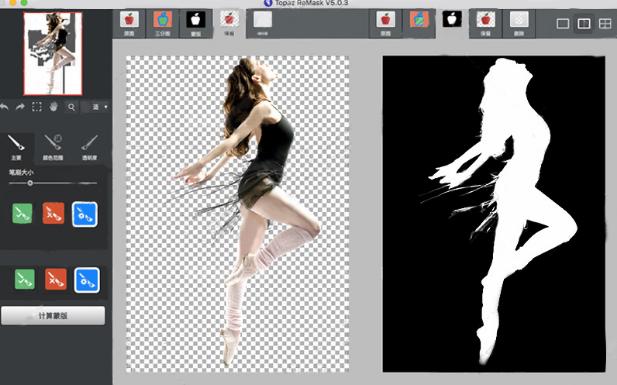Select the 主要 primary brush tool
The height and width of the screenshot is (385, 617).
[16, 148]
